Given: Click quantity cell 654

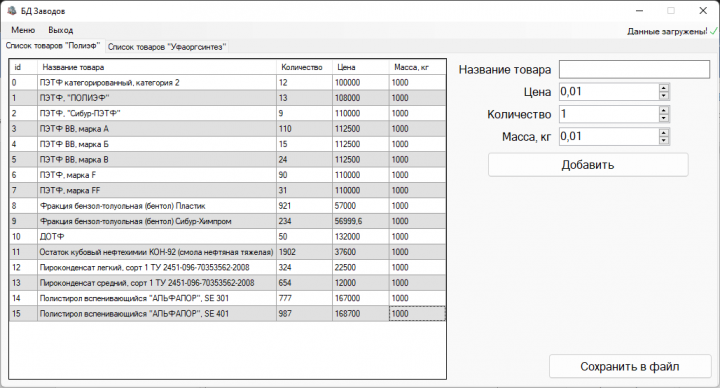Looking at the screenshot, I should point(304,282).
